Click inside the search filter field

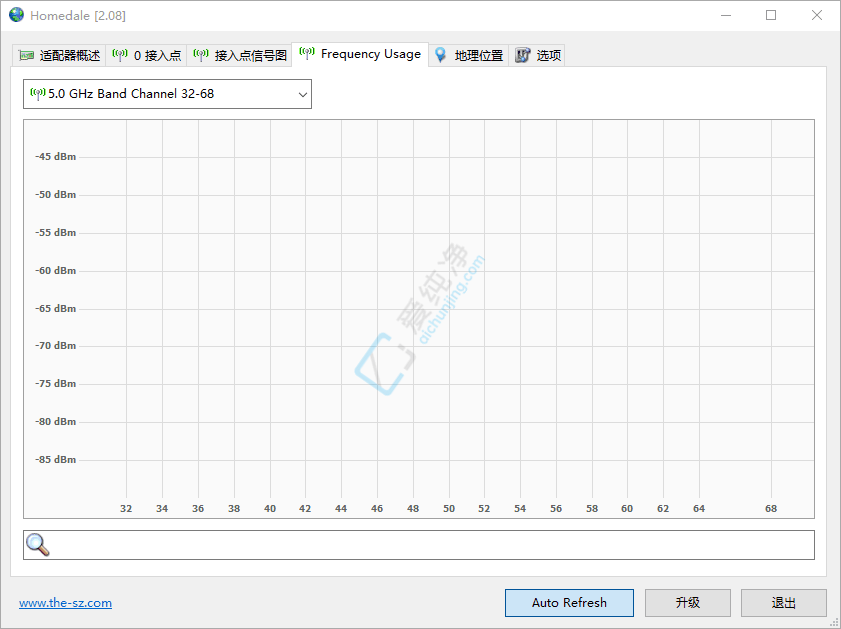point(418,545)
